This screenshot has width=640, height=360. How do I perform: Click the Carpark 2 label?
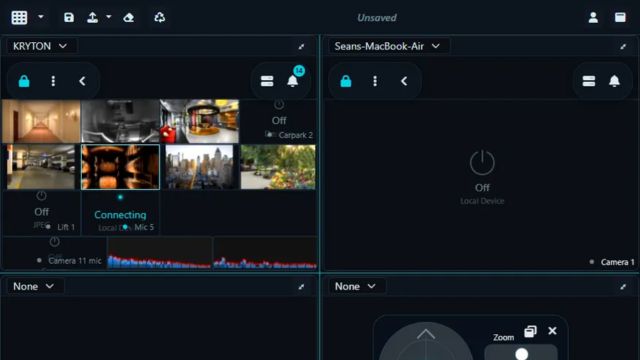click(296, 135)
